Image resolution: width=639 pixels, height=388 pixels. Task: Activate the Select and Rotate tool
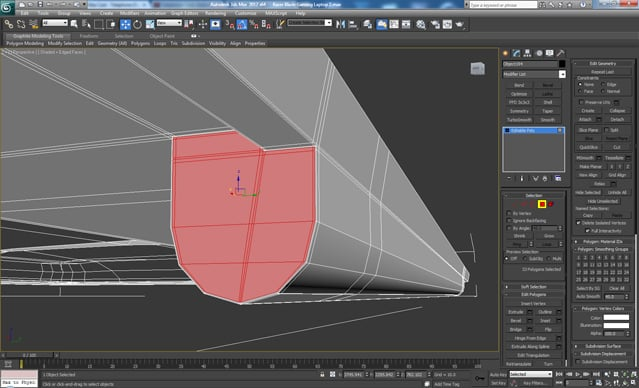[137, 24]
